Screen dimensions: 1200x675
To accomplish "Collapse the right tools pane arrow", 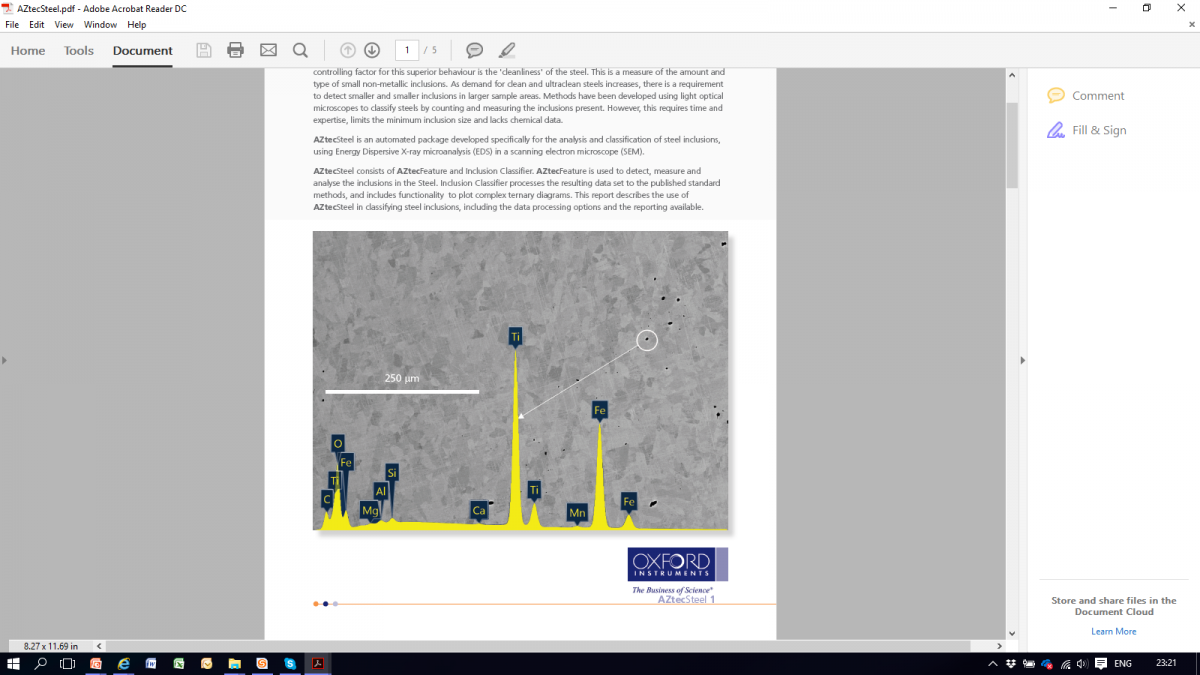I will click(x=1022, y=360).
